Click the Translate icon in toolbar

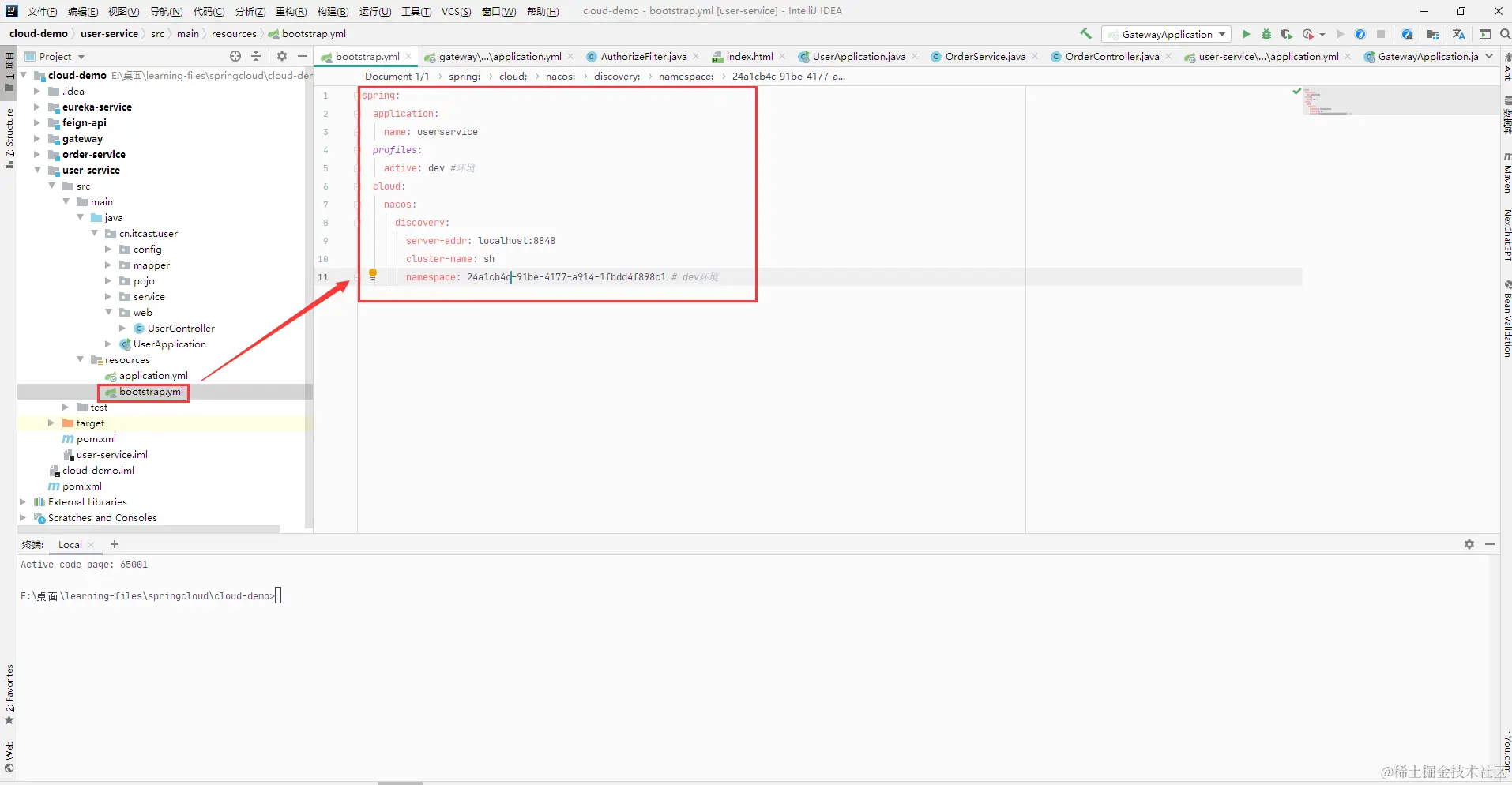click(x=1459, y=34)
